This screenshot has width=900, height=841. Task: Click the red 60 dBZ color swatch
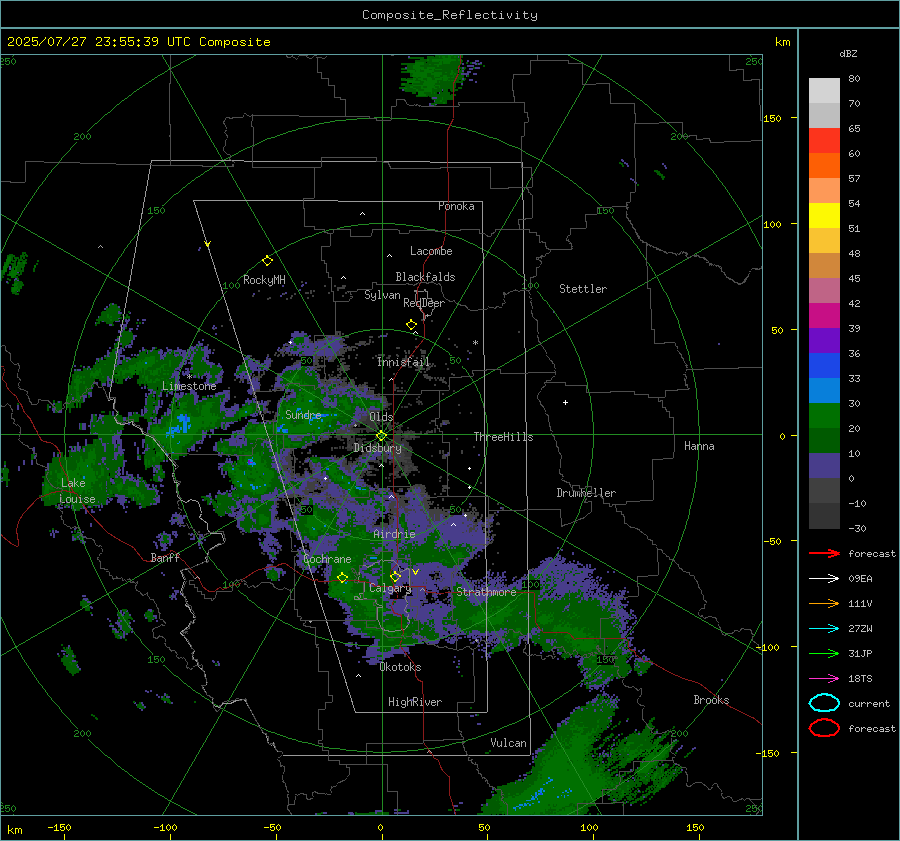(824, 141)
